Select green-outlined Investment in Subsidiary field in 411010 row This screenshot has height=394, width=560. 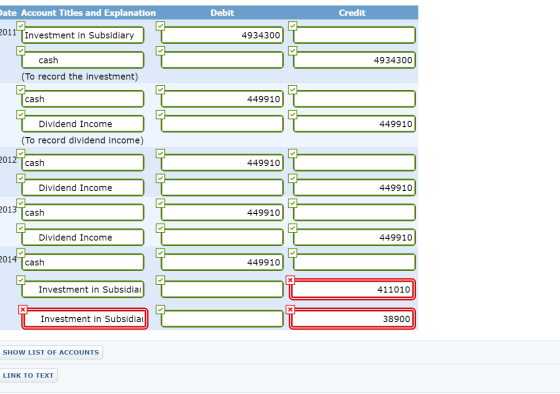pos(83,289)
